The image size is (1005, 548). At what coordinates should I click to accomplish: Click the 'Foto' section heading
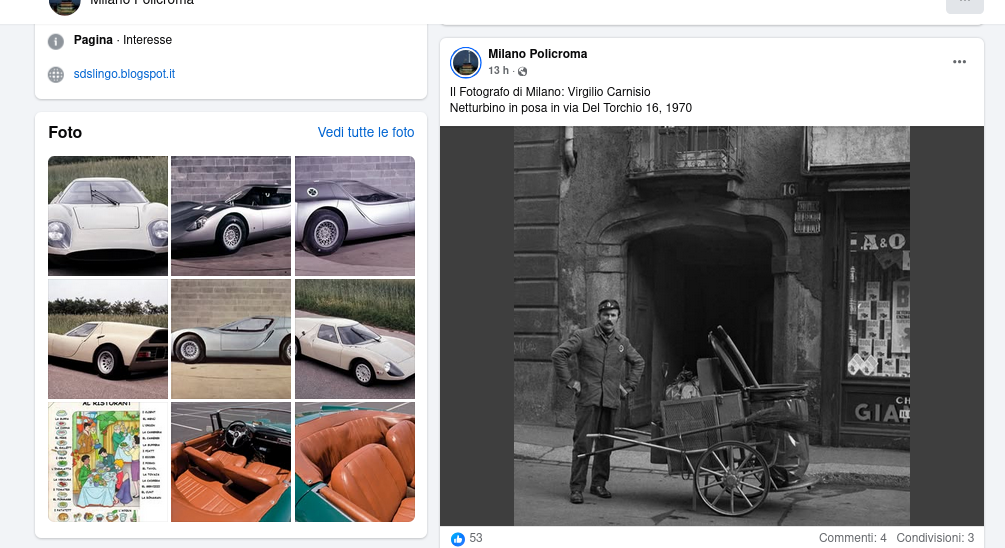tap(65, 132)
